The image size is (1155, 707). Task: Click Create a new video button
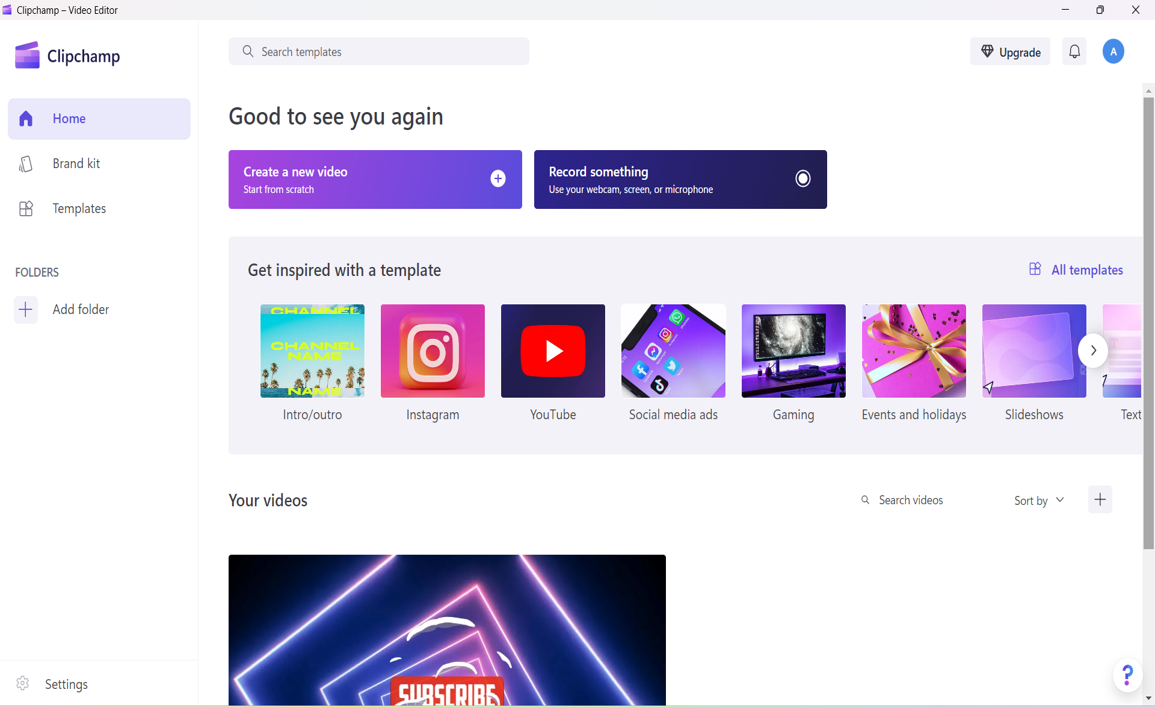click(375, 180)
